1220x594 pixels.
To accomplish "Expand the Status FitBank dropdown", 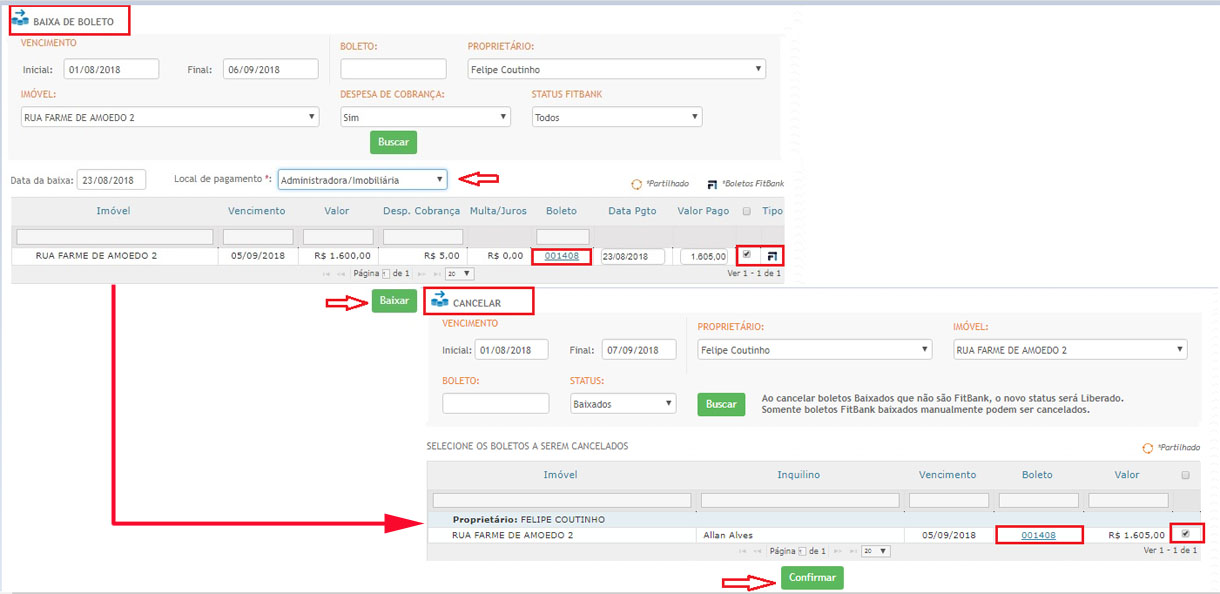I will (616, 117).
